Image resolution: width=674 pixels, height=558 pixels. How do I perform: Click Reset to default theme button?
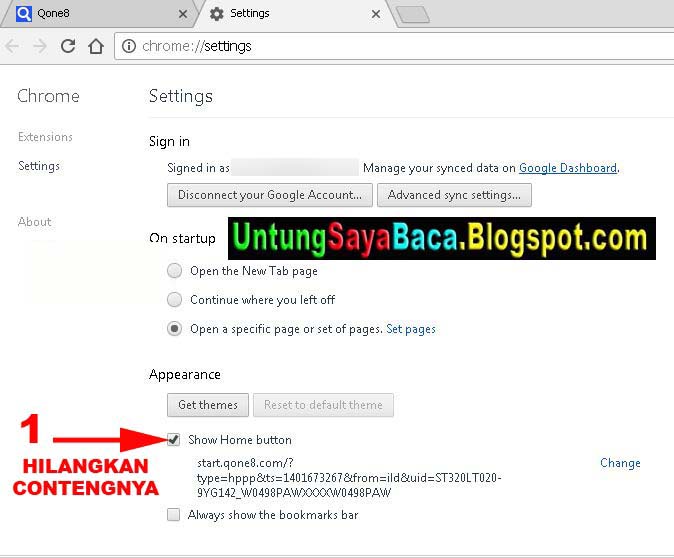[323, 405]
